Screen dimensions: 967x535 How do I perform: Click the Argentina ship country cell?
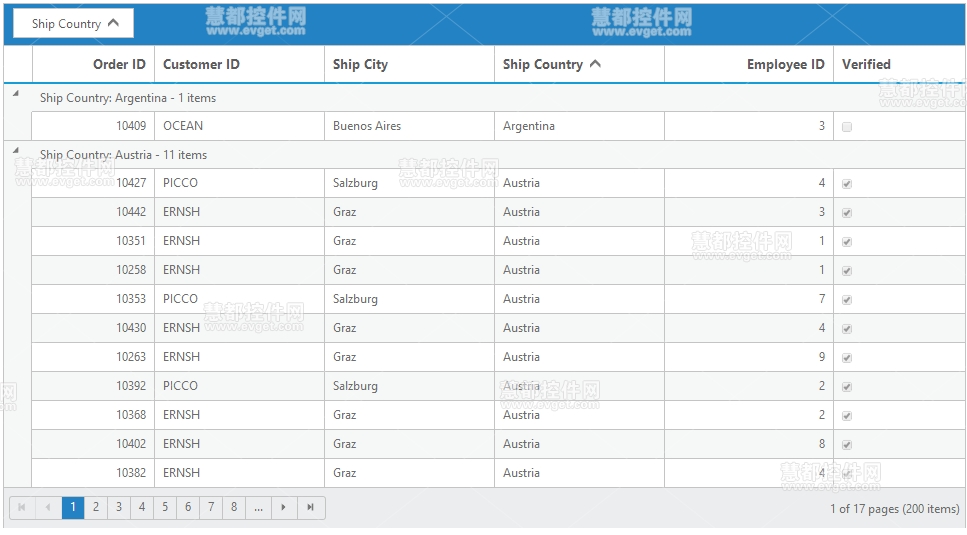(x=579, y=126)
